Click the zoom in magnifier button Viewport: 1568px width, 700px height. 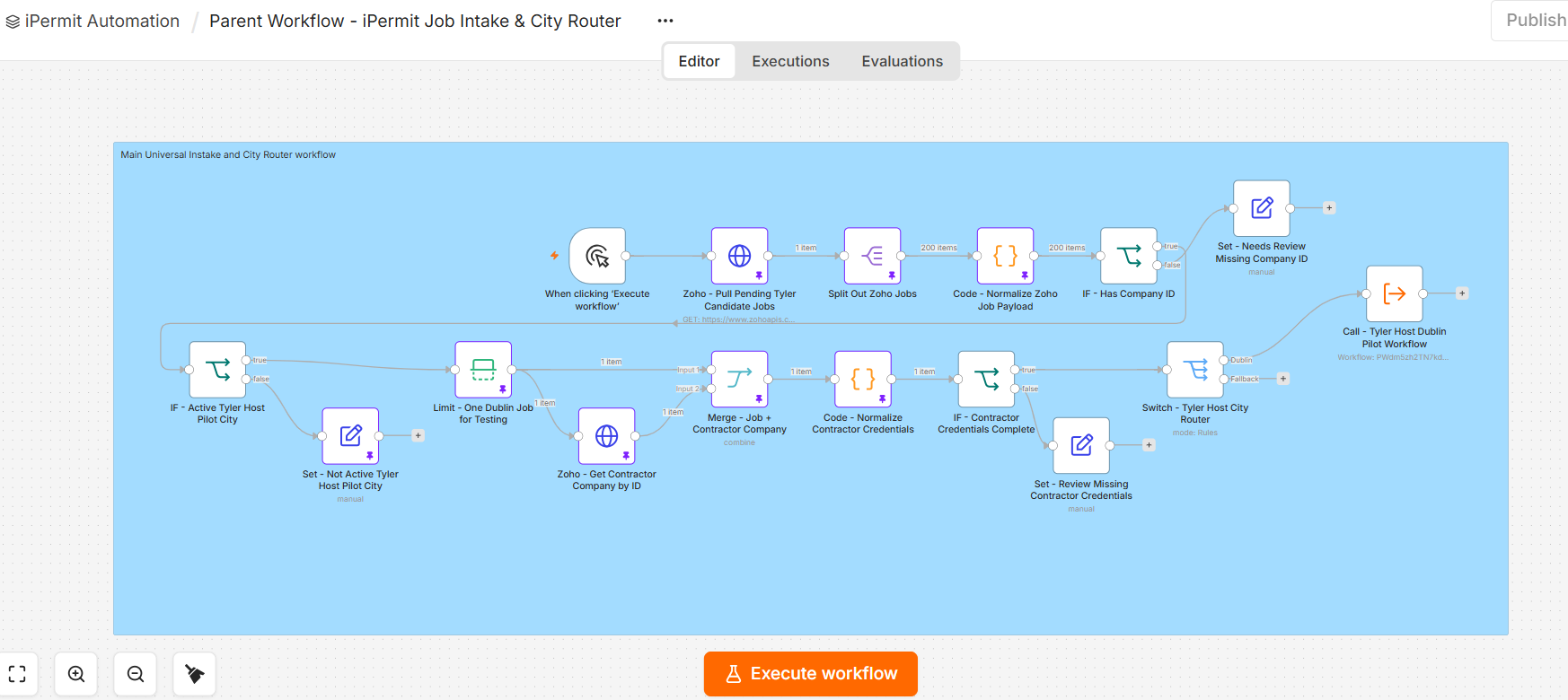[x=76, y=674]
